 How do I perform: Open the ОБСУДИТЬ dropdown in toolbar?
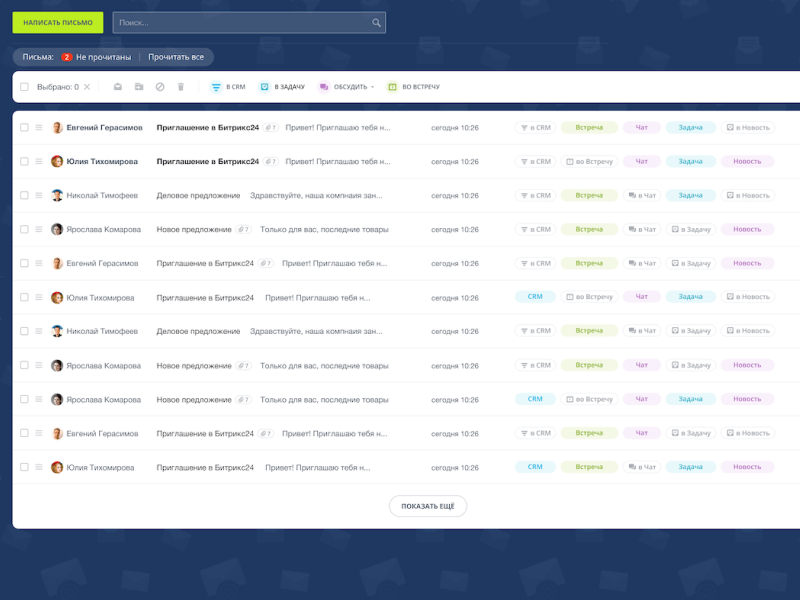[346, 87]
